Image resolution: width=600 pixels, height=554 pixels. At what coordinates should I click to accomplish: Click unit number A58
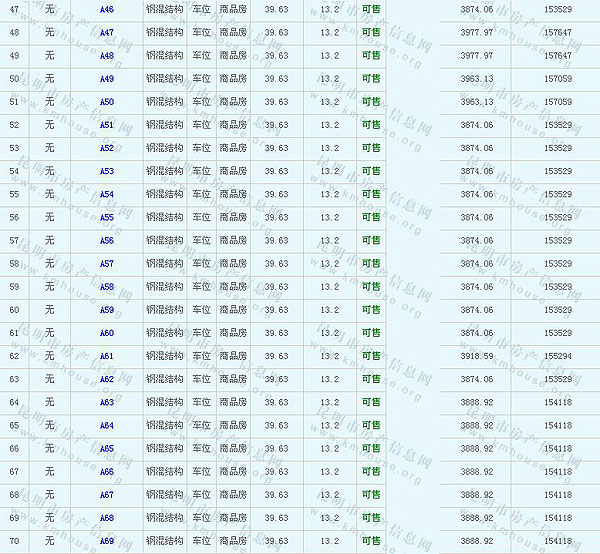coord(107,286)
